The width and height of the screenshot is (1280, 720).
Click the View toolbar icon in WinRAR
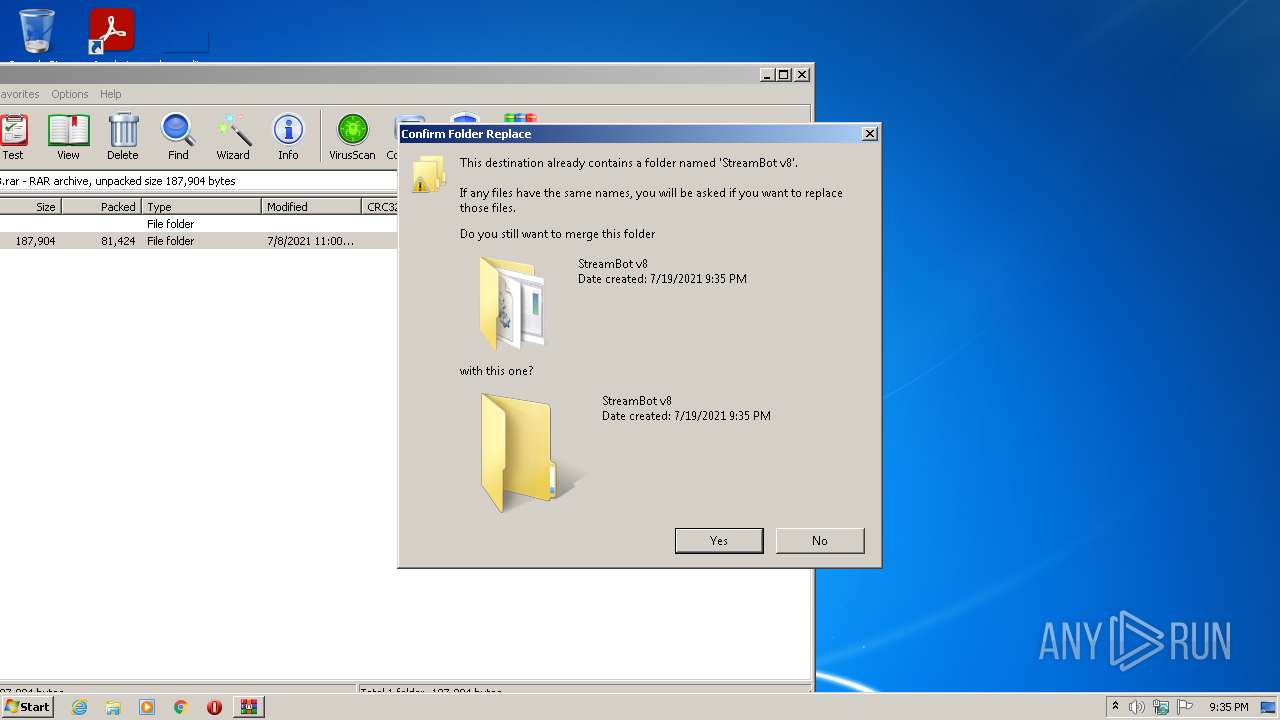[68, 137]
